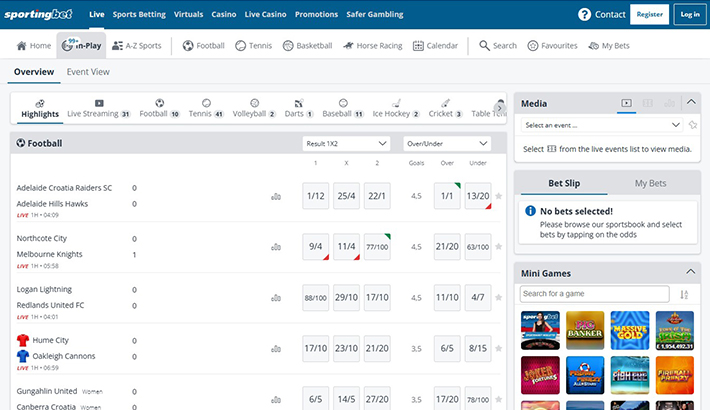Go to Home in navigation bar

(34, 46)
